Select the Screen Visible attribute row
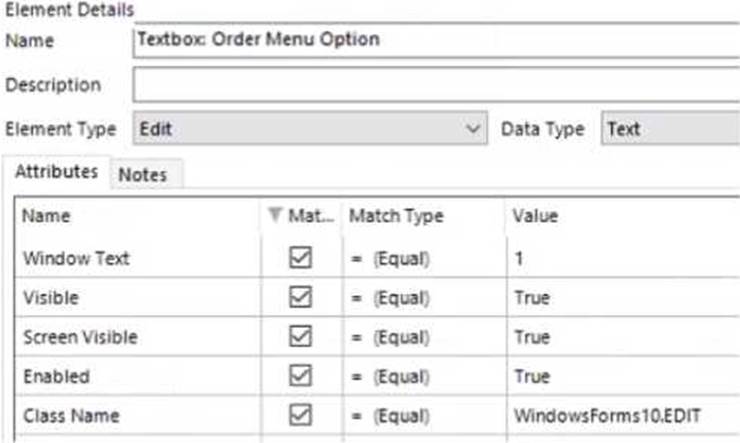740x443 pixels. (378, 337)
